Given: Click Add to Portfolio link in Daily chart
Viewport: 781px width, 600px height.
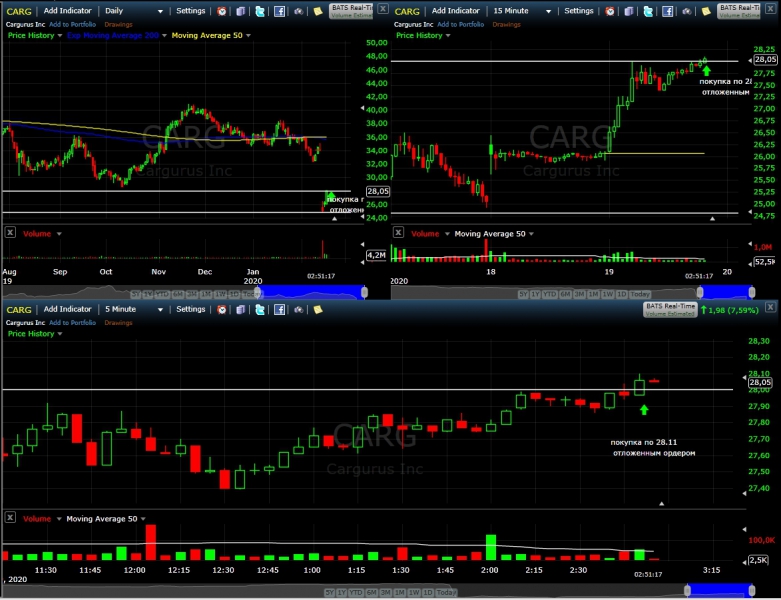Looking at the screenshot, I should click(72, 24).
